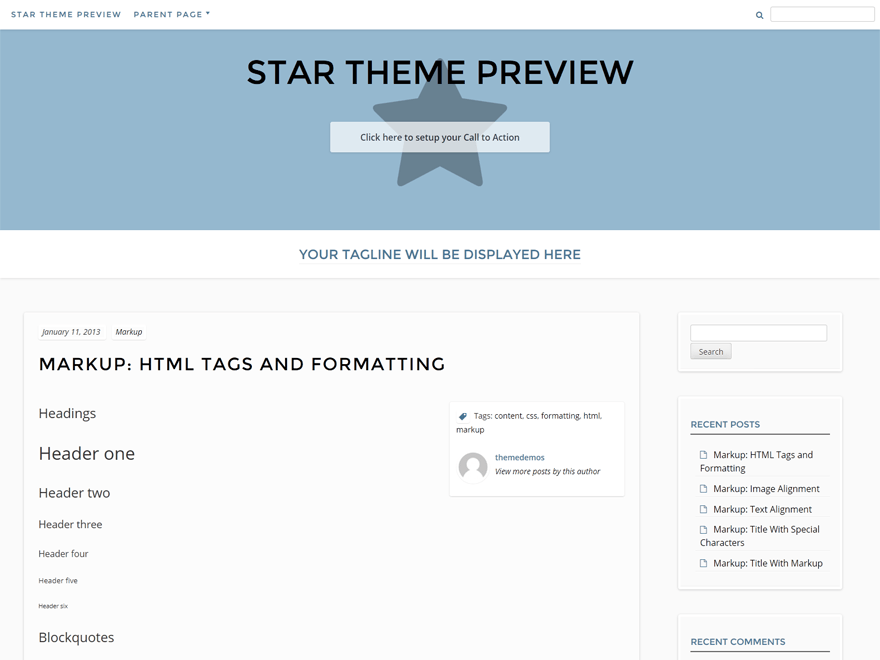Open the Markup category label

pos(128,331)
